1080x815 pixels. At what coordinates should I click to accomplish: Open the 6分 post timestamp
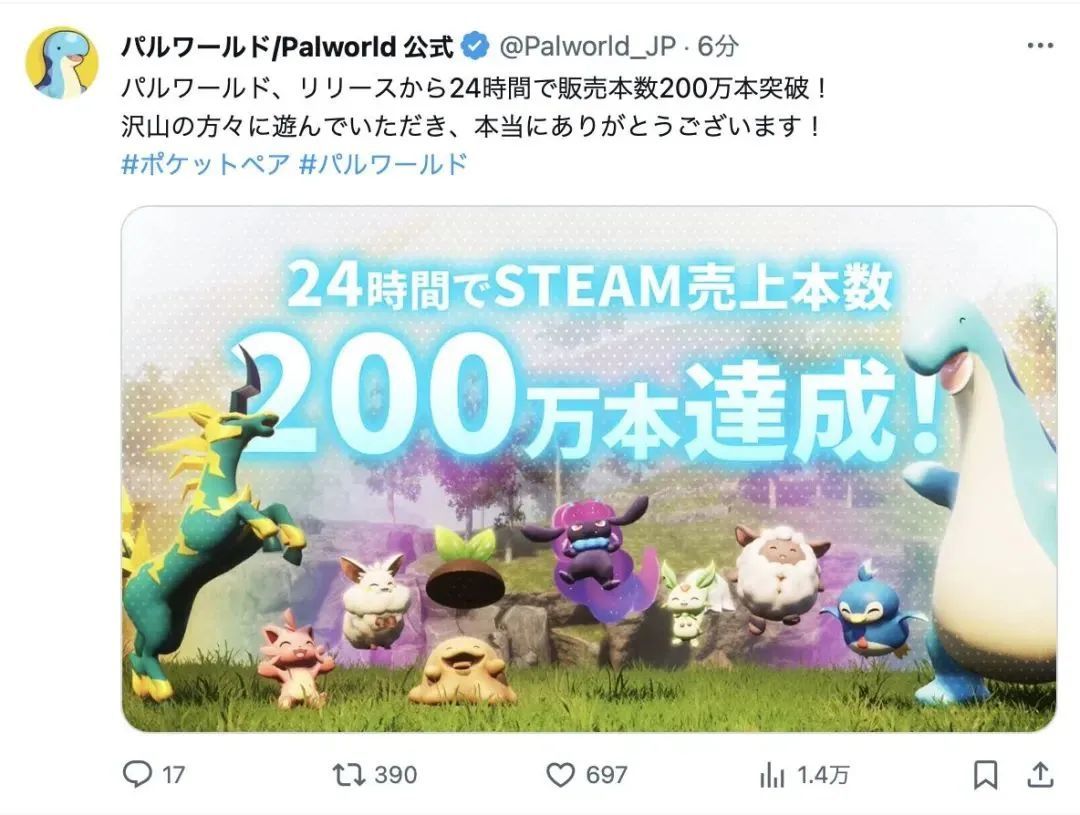coord(718,46)
